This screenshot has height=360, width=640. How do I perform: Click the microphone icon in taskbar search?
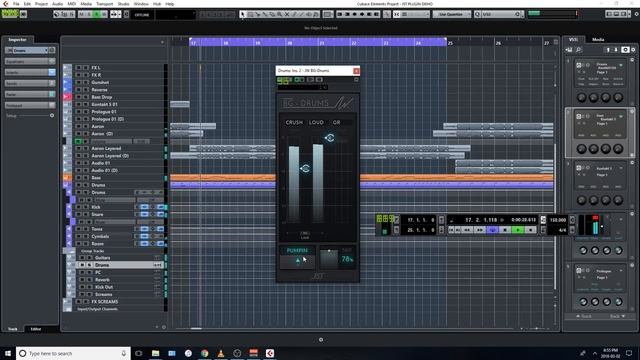point(124,353)
